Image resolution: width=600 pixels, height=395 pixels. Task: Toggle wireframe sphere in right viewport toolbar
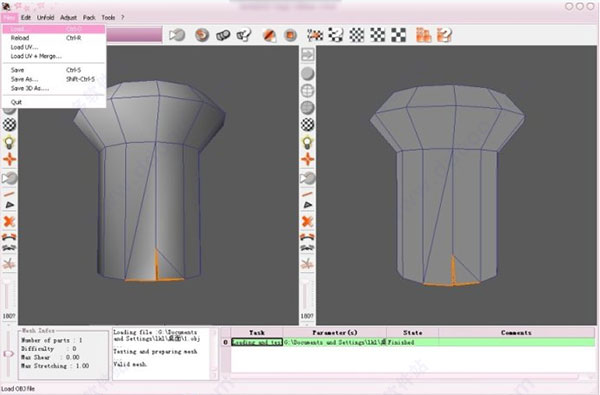click(308, 91)
